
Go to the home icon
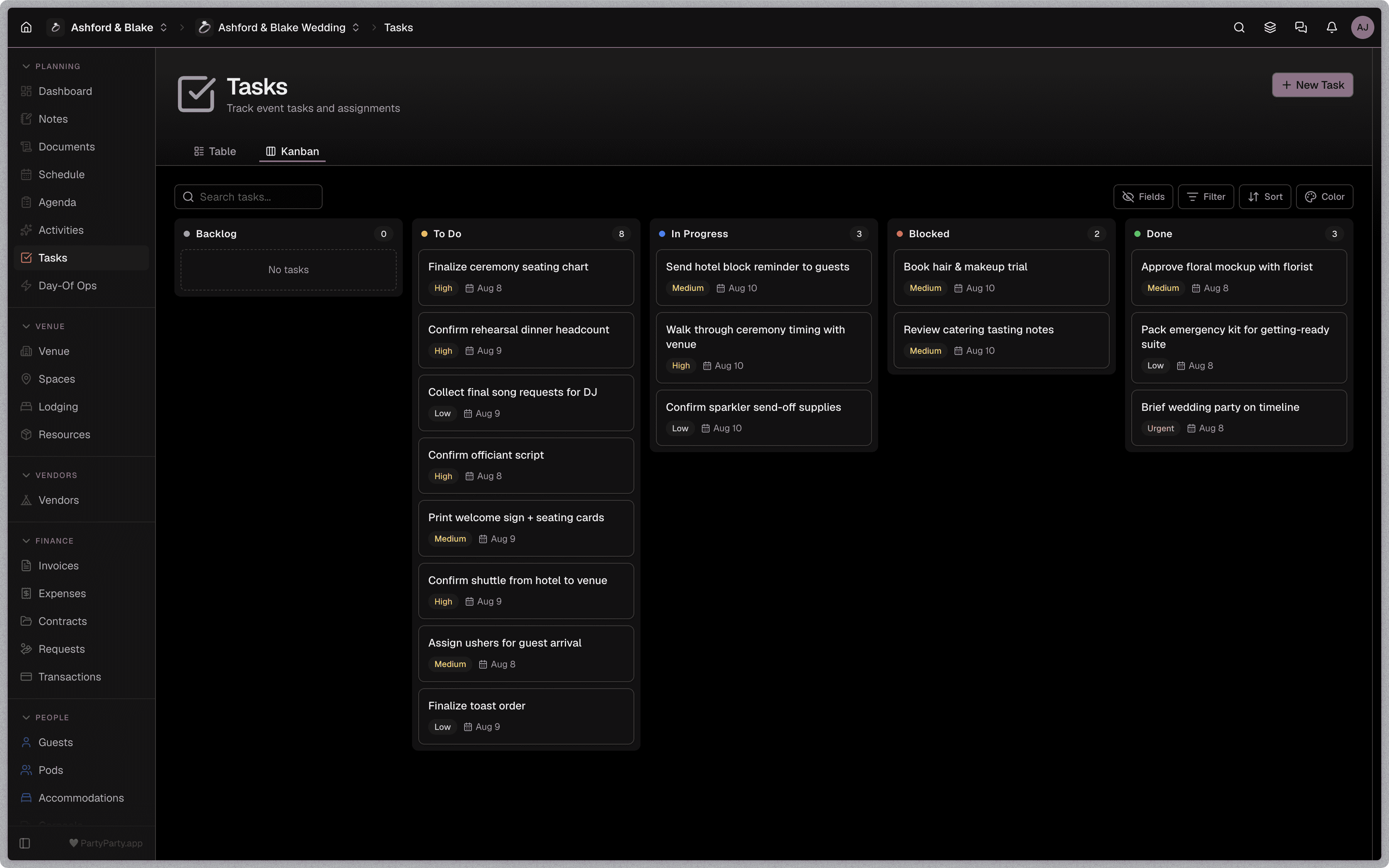pyautogui.click(x=26, y=27)
